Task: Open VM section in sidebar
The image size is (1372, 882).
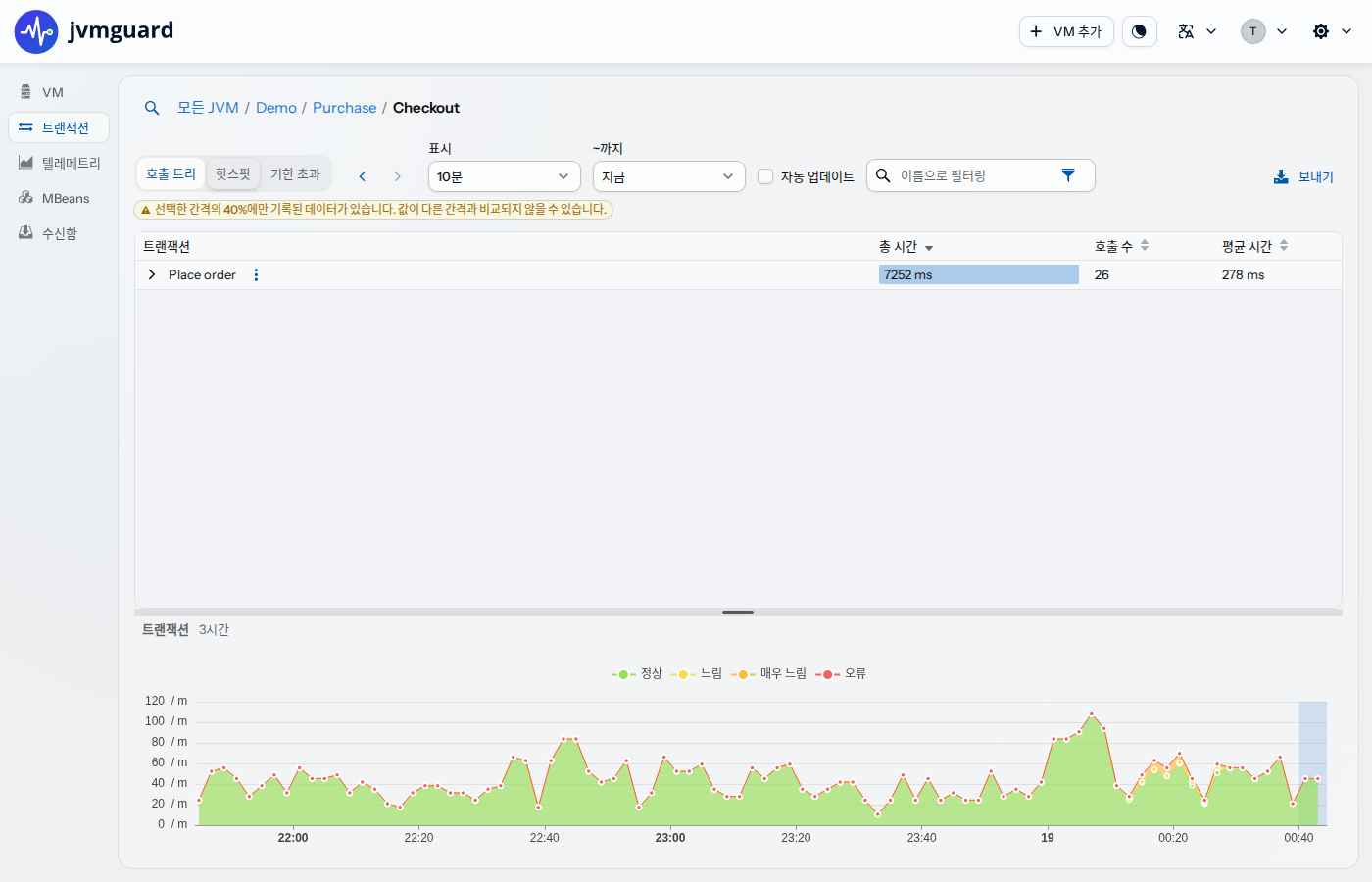Action: (59, 92)
